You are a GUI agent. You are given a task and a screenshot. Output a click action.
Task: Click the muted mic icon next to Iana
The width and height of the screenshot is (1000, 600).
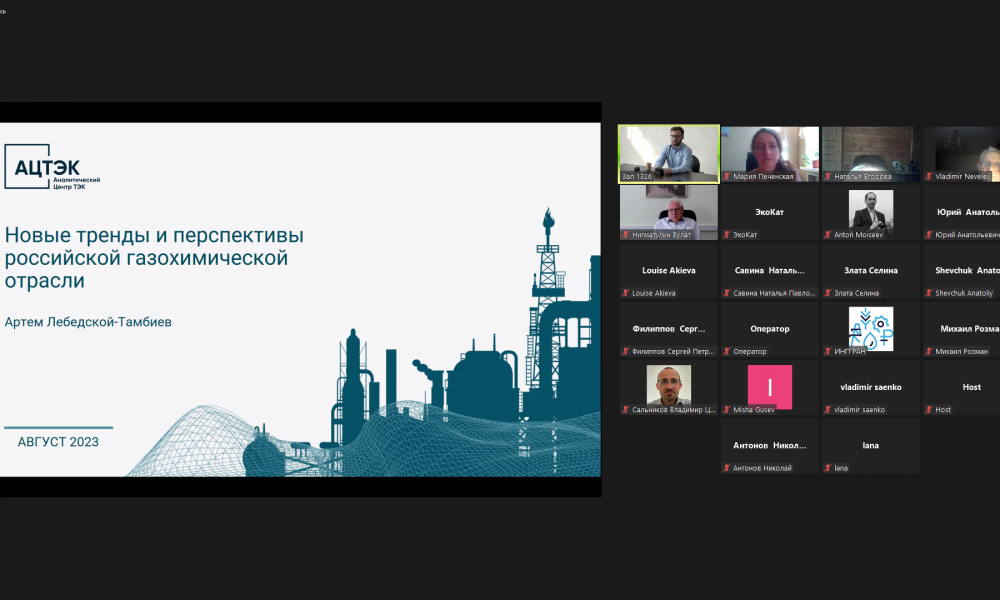coord(828,468)
